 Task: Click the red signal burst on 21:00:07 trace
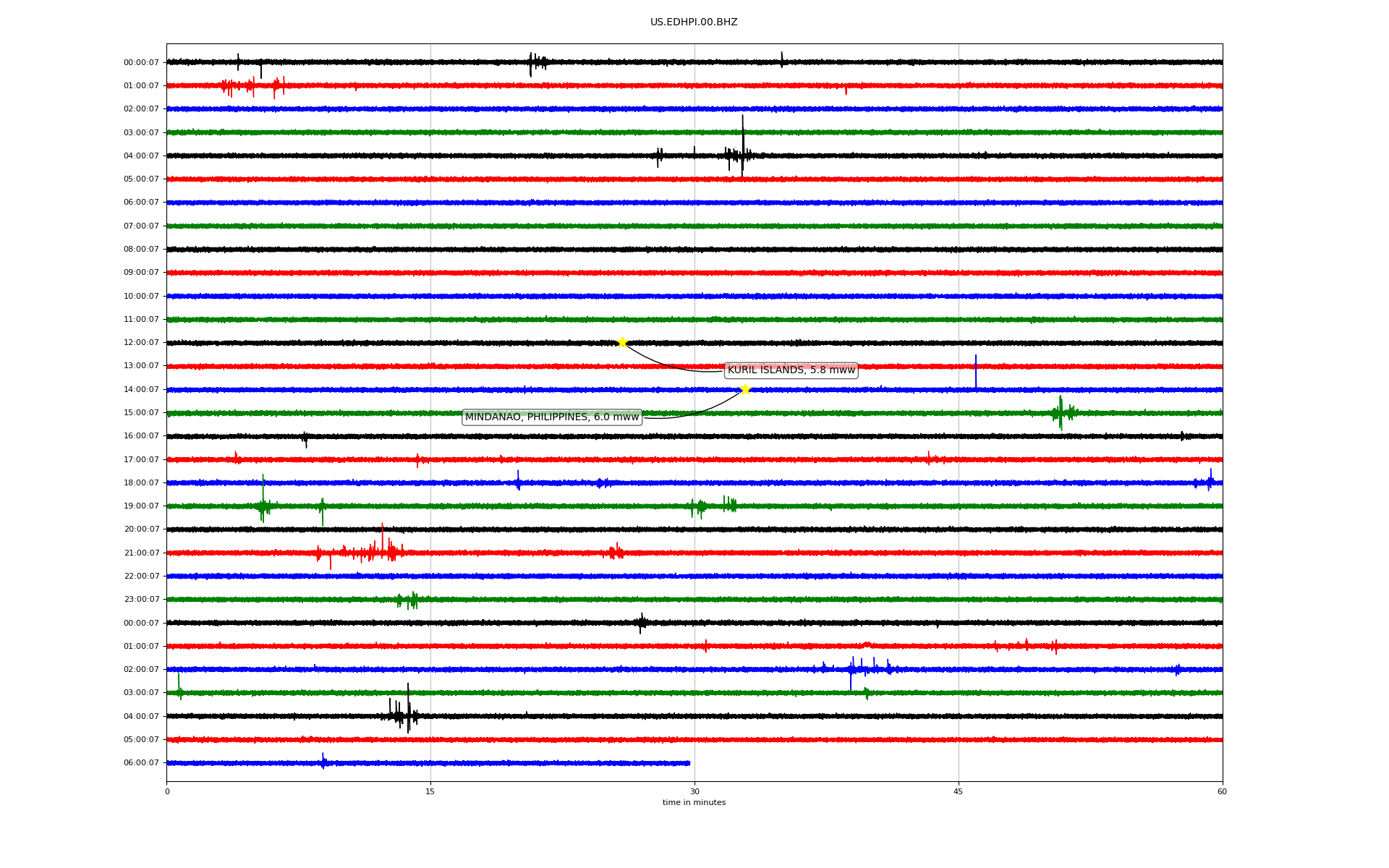[376, 552]
